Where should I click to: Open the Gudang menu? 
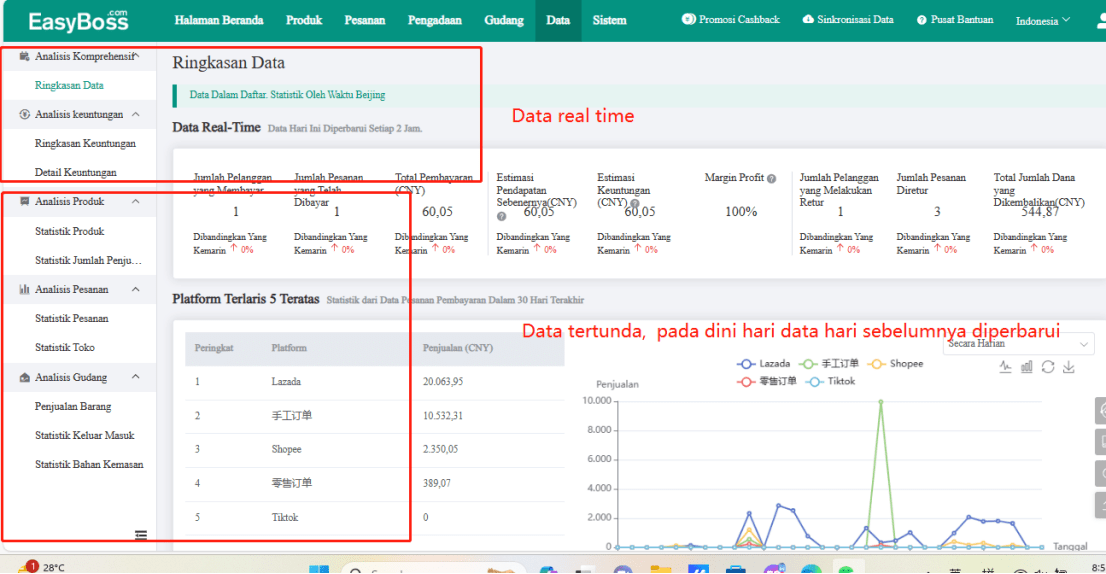click(504, 20)
